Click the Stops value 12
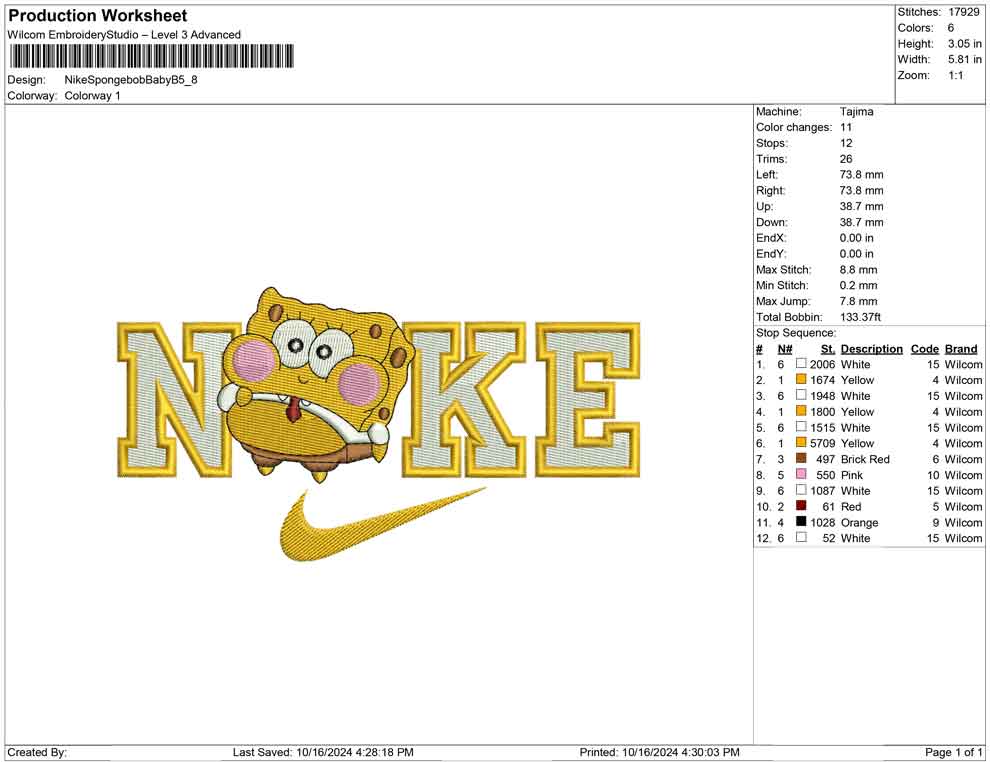Screen dimensions: 990x762 [845, 143]
